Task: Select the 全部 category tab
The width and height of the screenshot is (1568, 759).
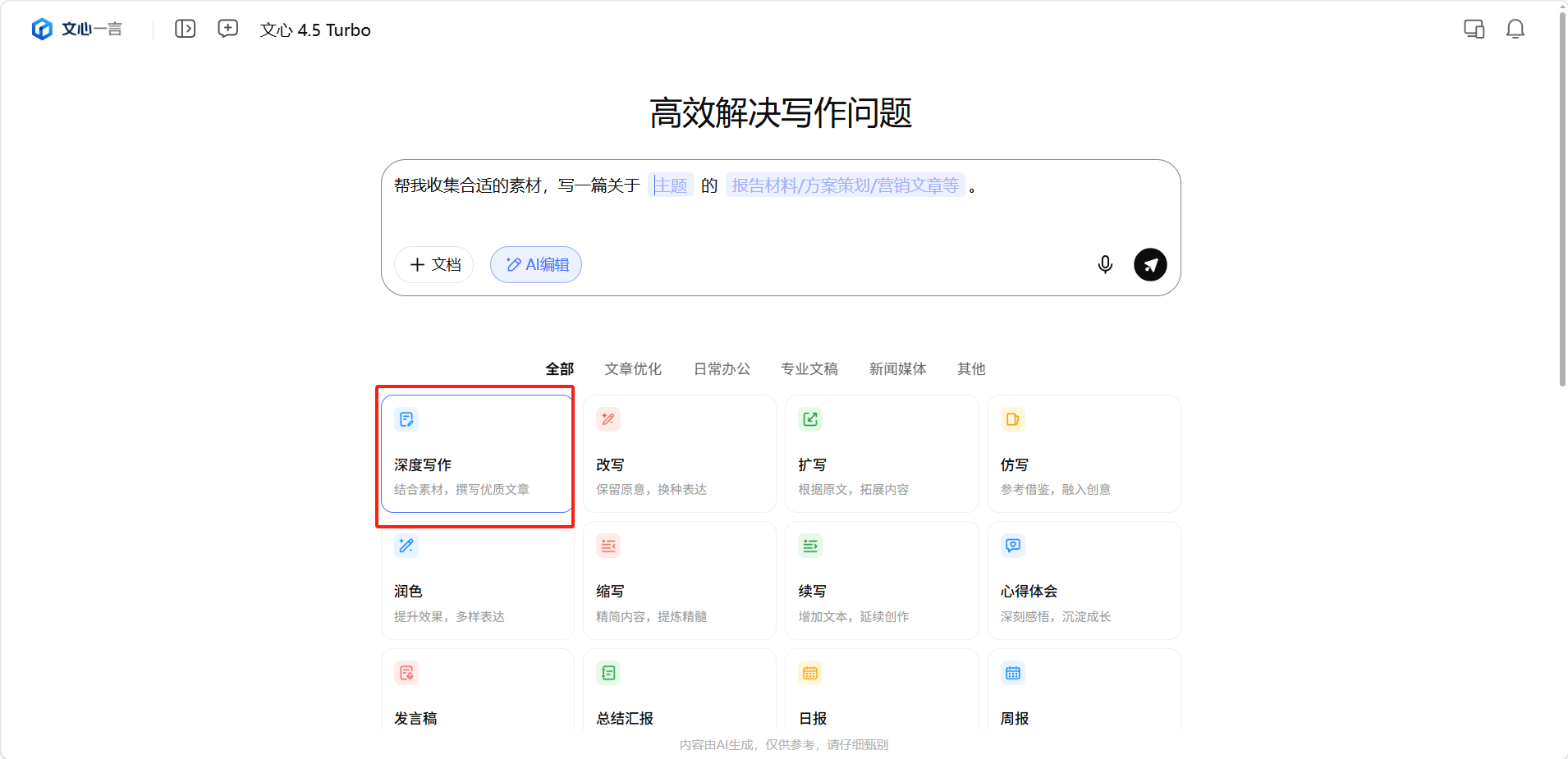Action: 560,368
